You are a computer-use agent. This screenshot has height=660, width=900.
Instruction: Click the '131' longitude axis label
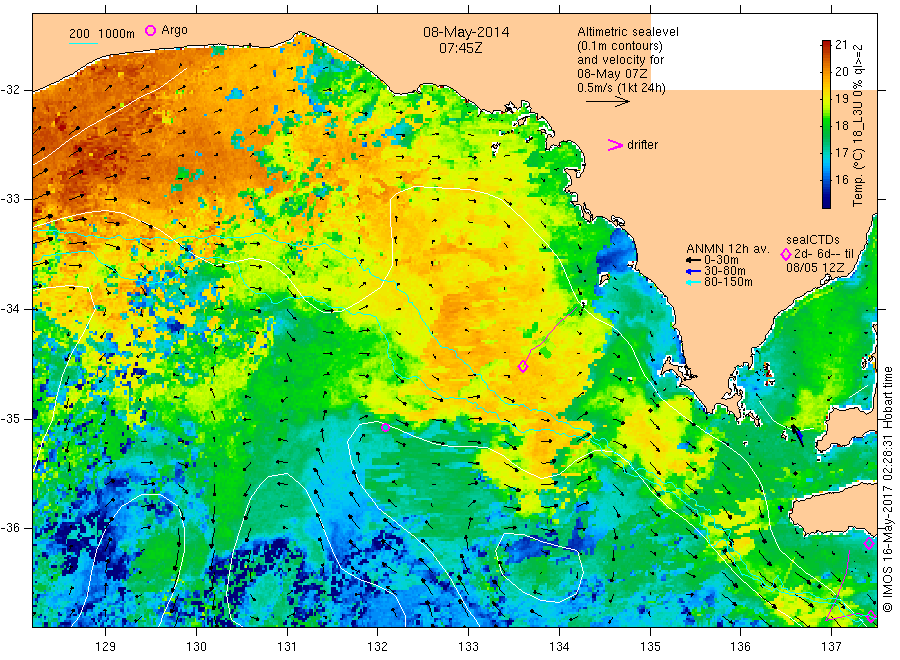coord(287,647)
